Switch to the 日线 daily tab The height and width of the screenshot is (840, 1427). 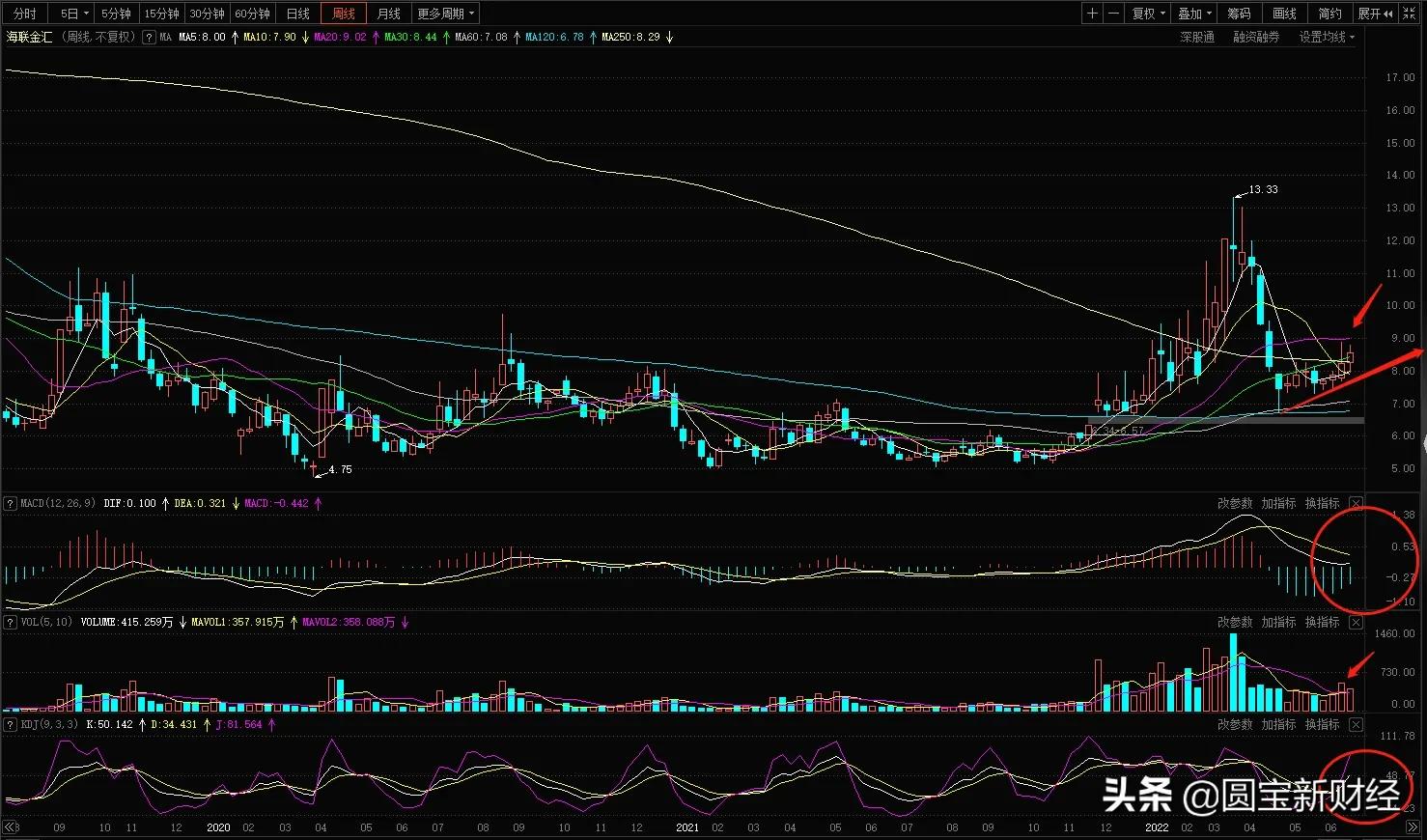coord(298,14)
